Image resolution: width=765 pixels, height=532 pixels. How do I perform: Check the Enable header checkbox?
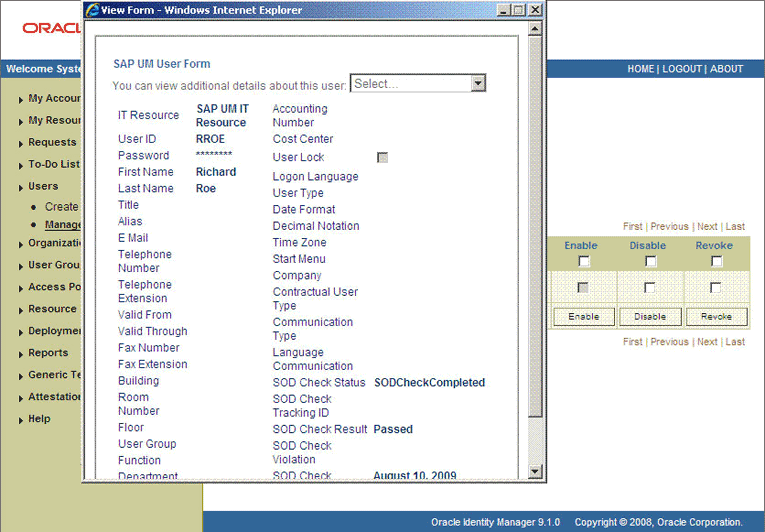584,262
